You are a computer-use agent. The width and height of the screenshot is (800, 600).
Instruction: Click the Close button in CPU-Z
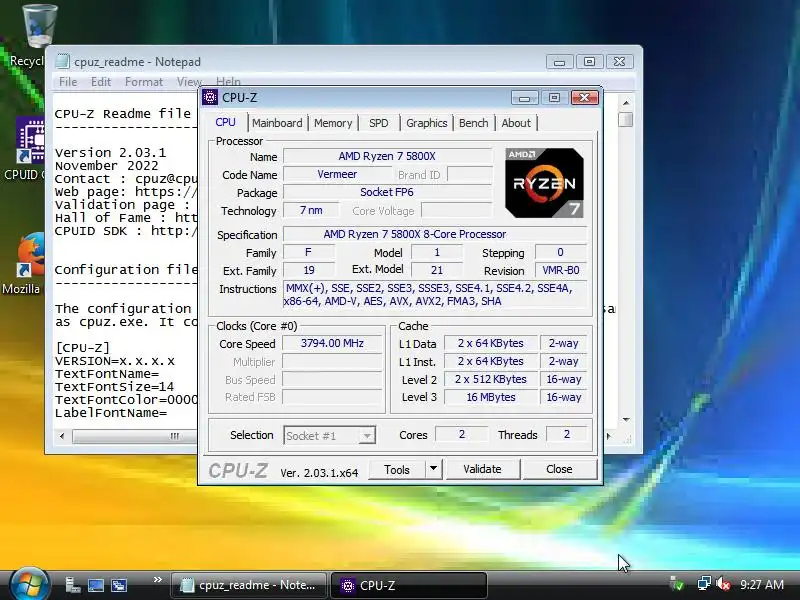(559, 469)
